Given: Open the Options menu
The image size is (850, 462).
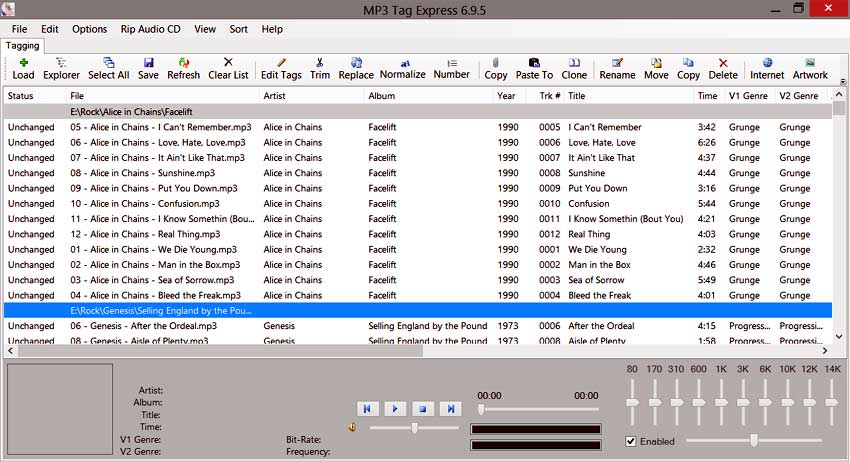Looking at the screenshot, I should click(x=89, y=29).
